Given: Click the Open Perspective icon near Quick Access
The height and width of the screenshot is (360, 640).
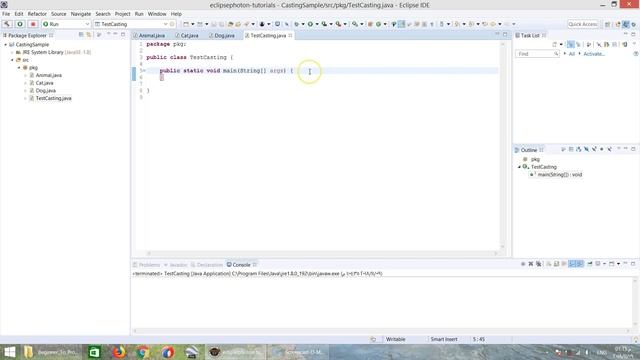Looking at the screenshot, I should [608, 24].
